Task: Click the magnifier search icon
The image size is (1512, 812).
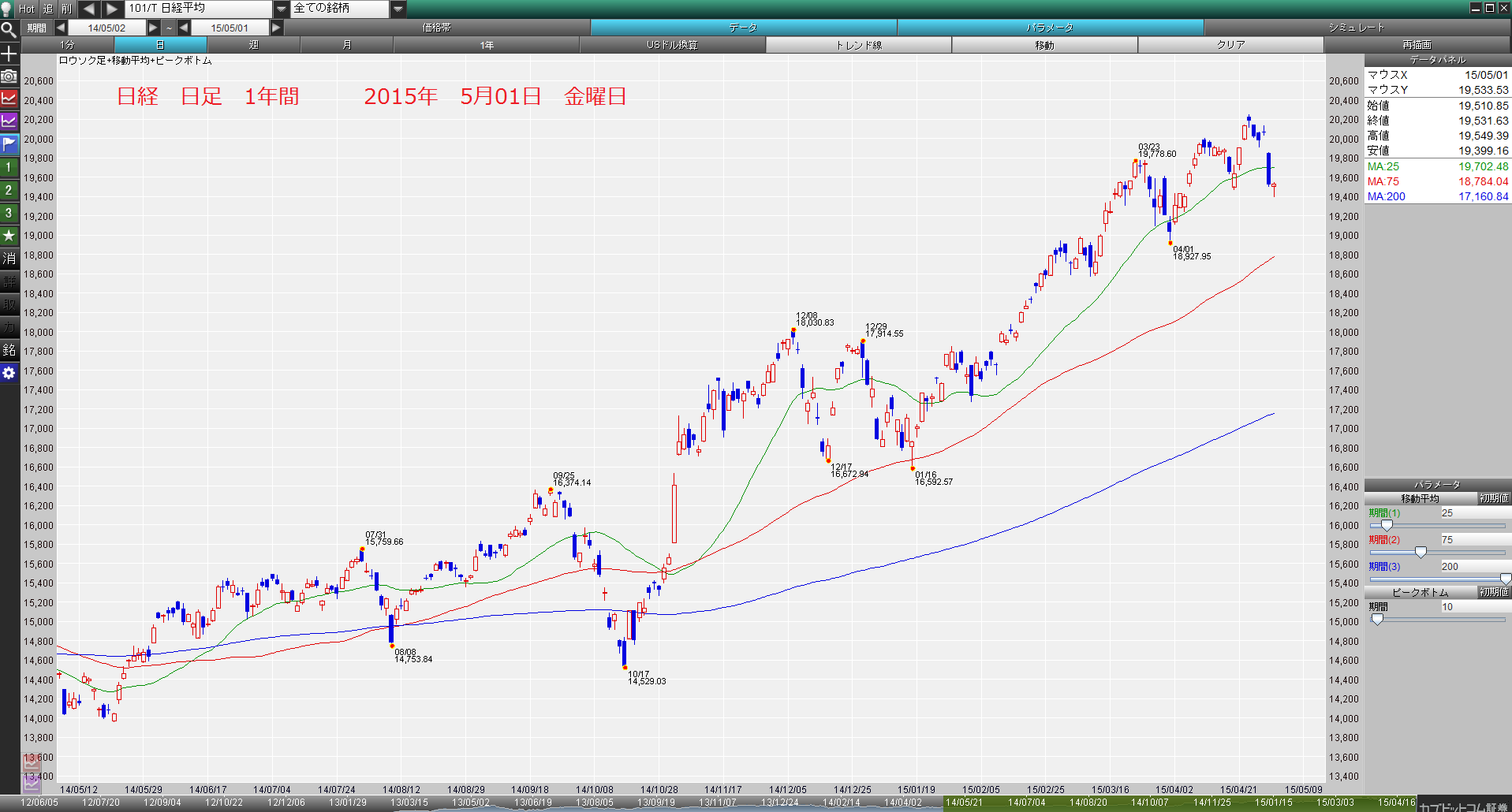Action: coord(9,30)
